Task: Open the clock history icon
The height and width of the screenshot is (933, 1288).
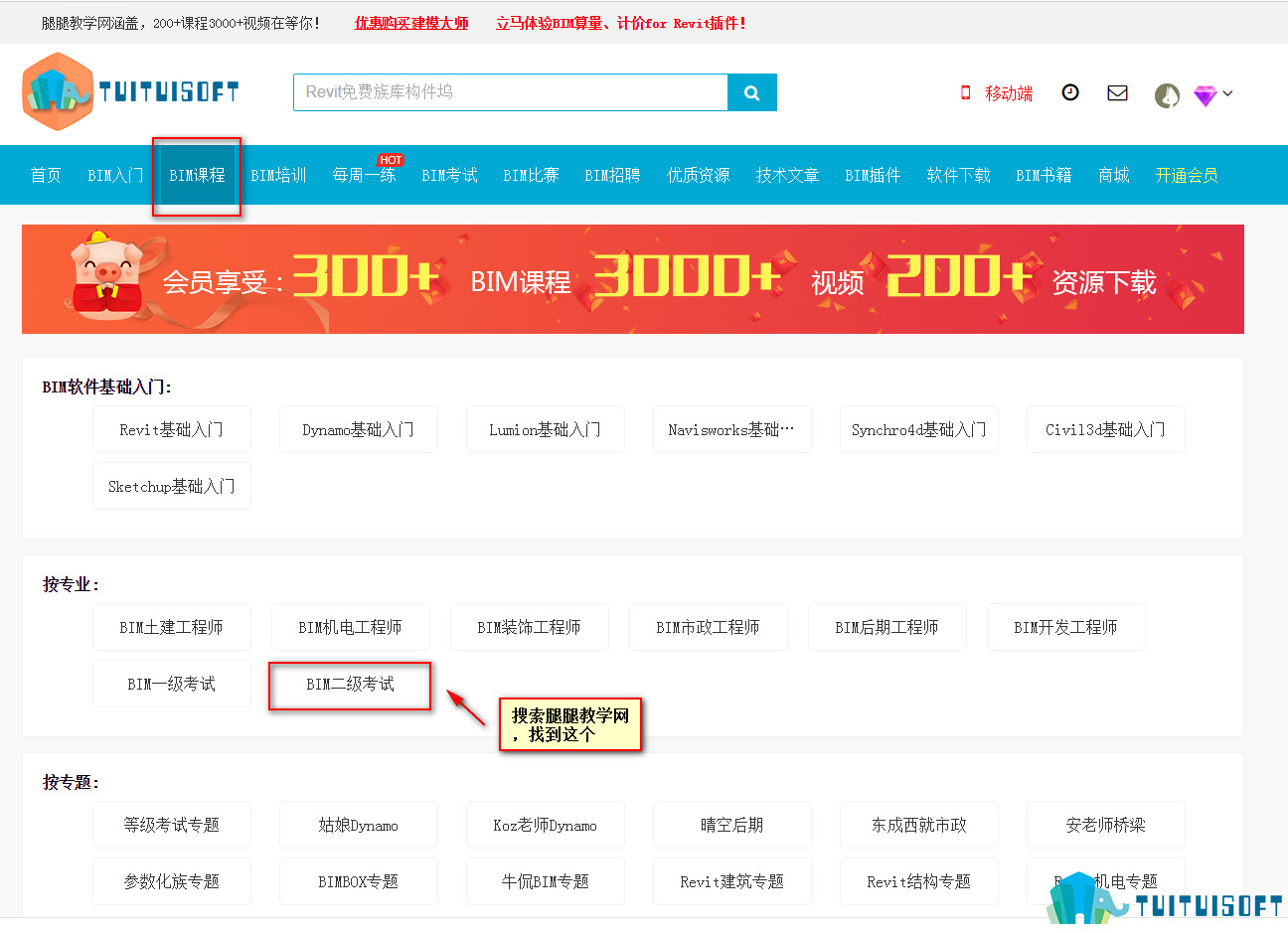Action: coord(1070,92)
